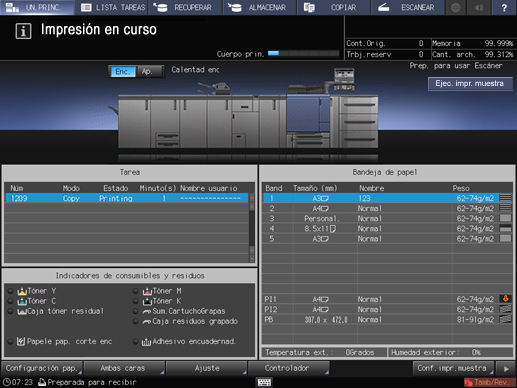Select the PB tray row
Viewport: 517px width, 388px height.
(388, 319)
